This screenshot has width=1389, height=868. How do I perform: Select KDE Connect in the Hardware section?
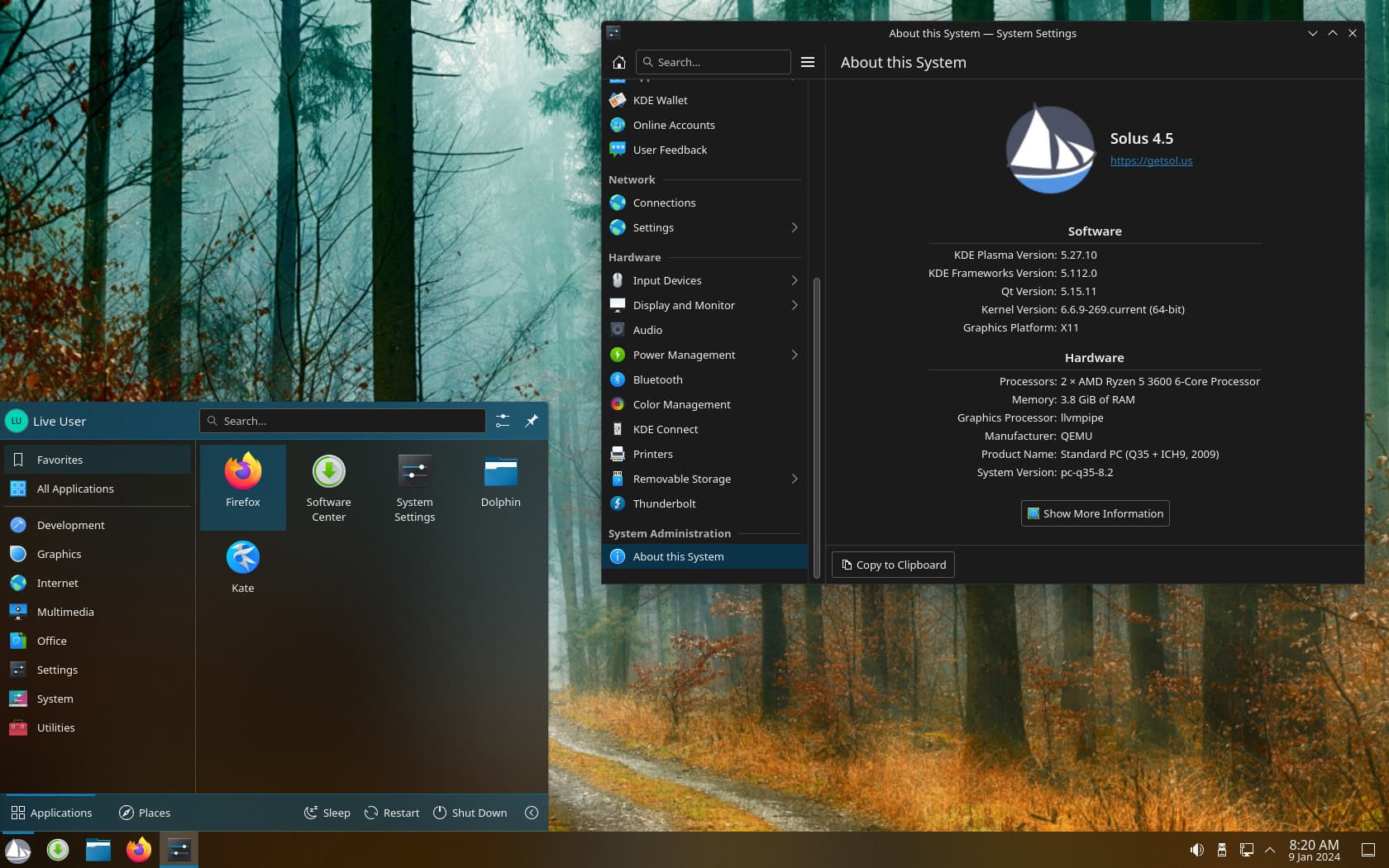665,429
